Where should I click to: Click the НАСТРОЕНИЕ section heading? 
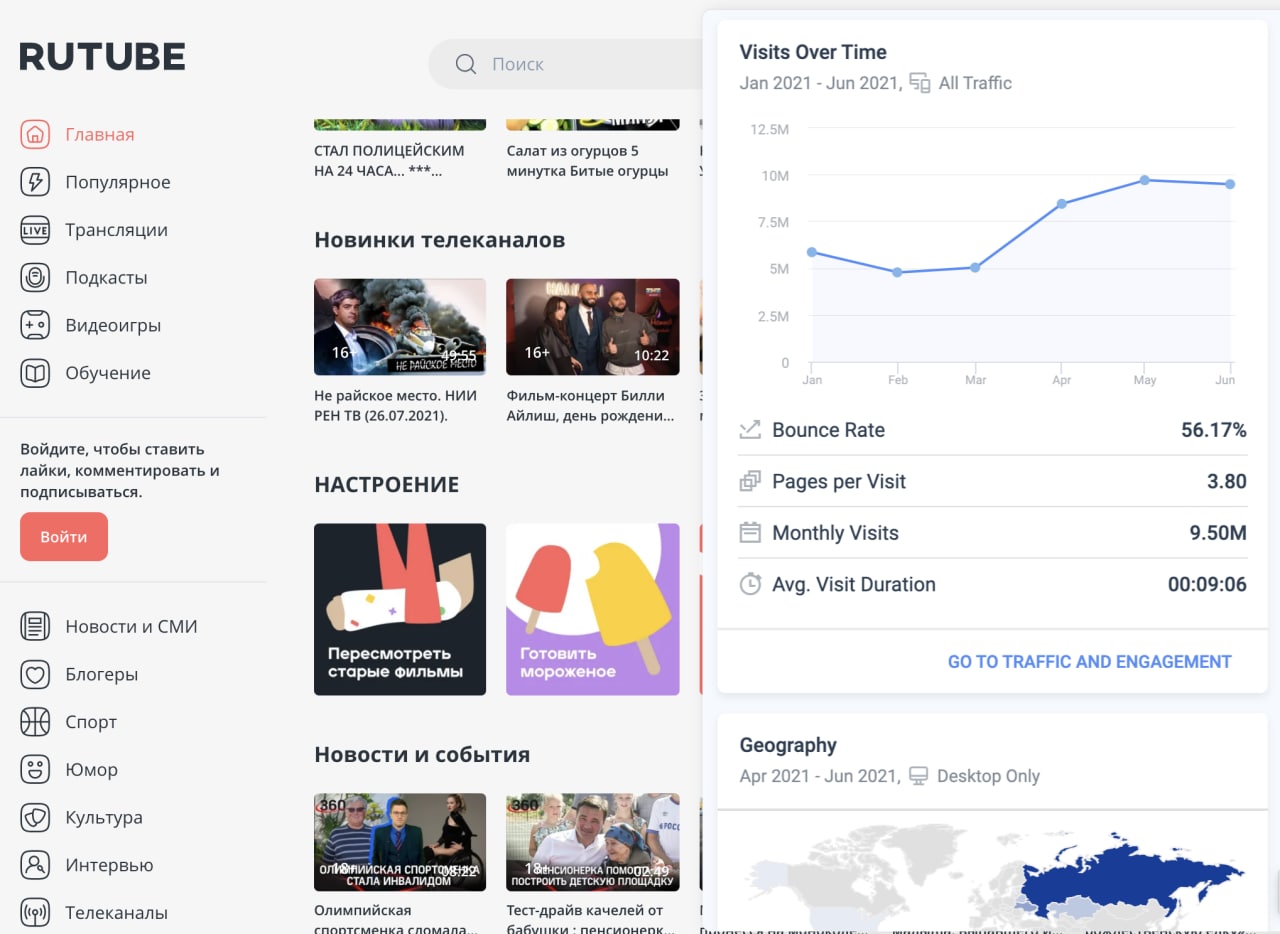tap(387, 485)
